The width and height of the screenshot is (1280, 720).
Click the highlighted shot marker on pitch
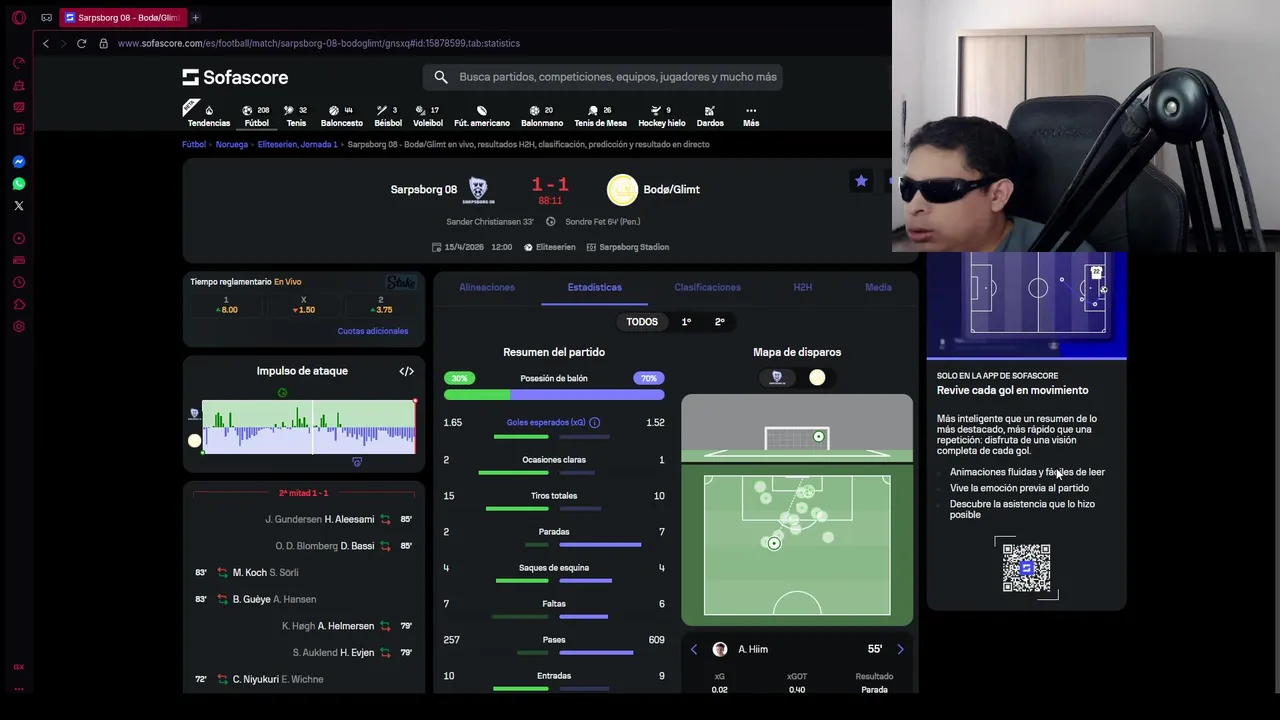click(x=774, y=543)
